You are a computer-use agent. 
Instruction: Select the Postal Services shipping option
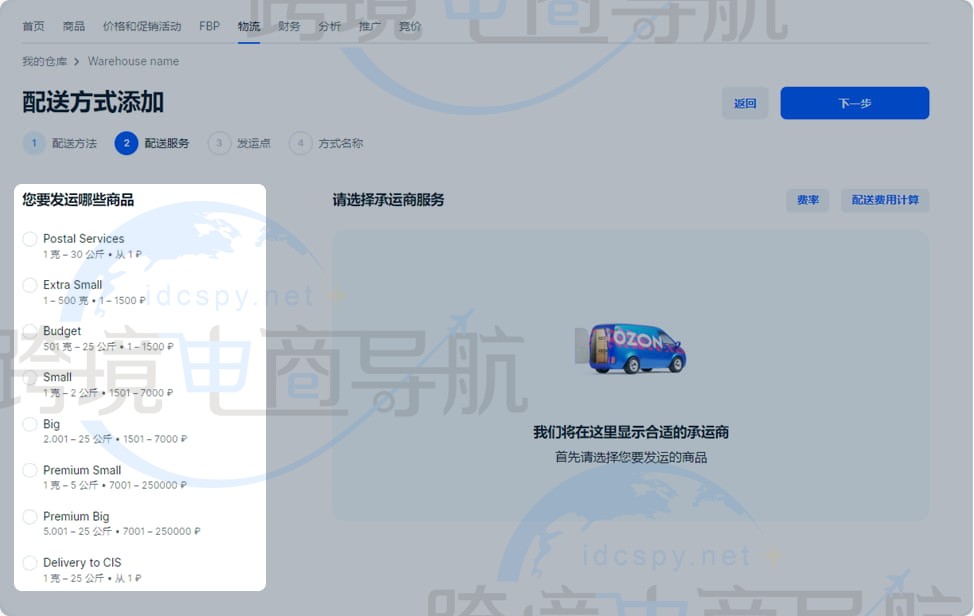[30, 239]
